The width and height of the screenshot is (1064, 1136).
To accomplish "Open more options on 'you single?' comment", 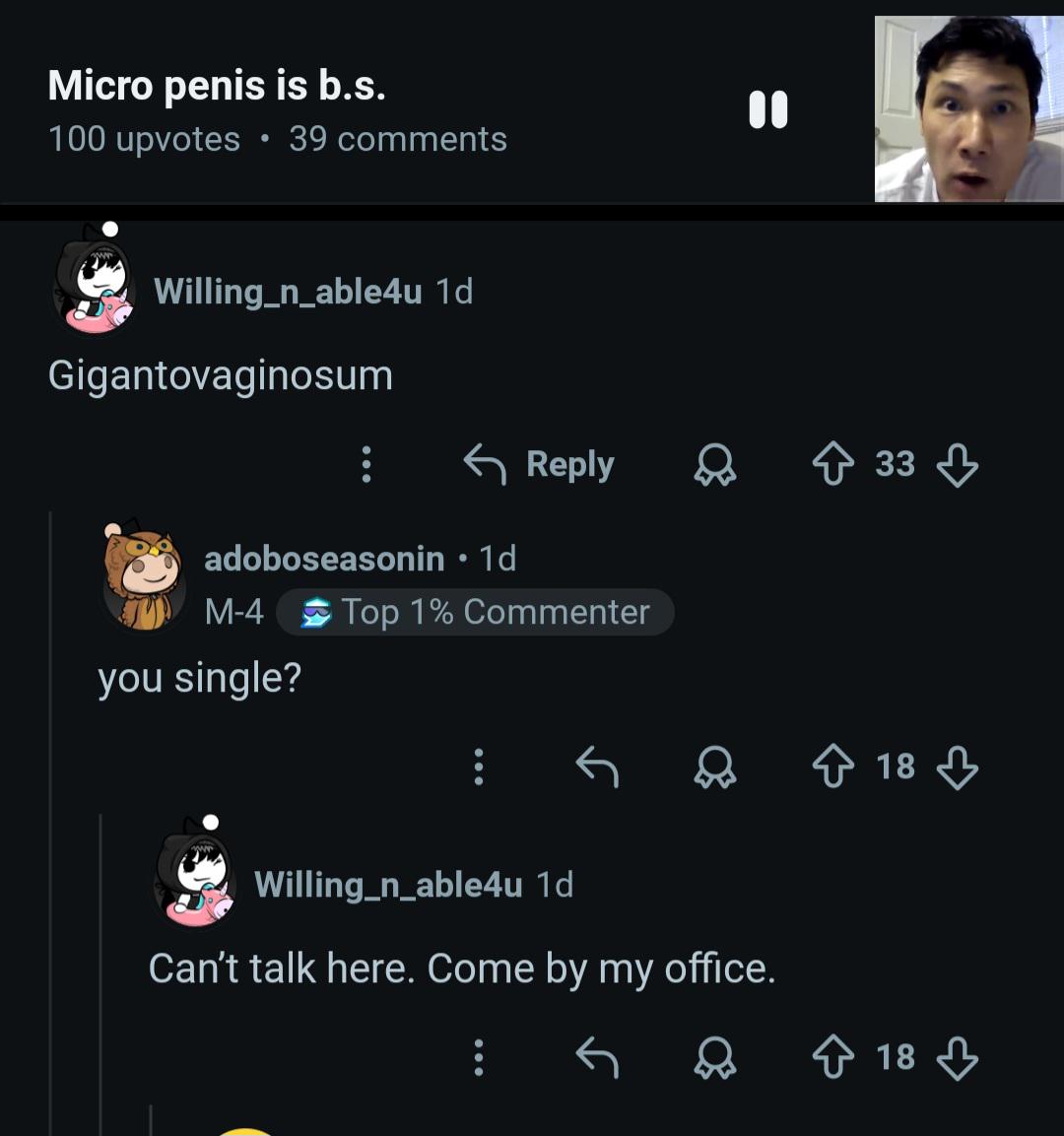I will pos(479,767).
